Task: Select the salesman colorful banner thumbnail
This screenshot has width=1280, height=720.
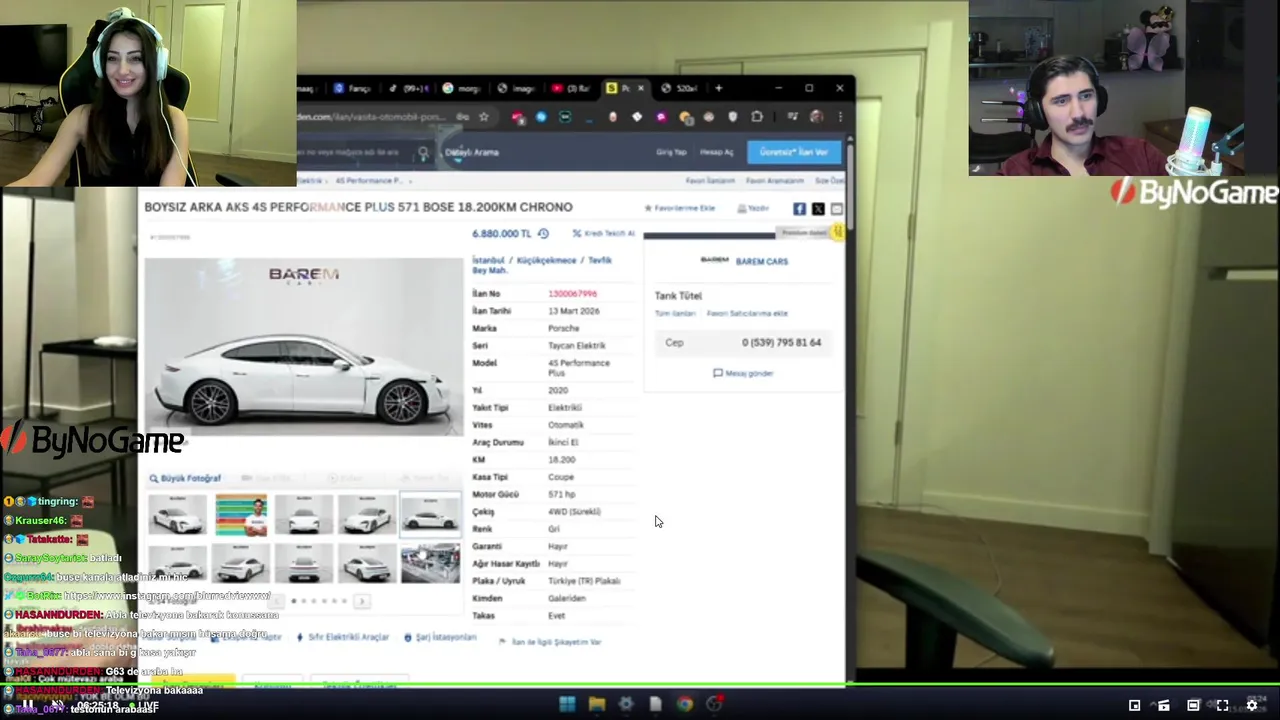Action: [241, 514]
